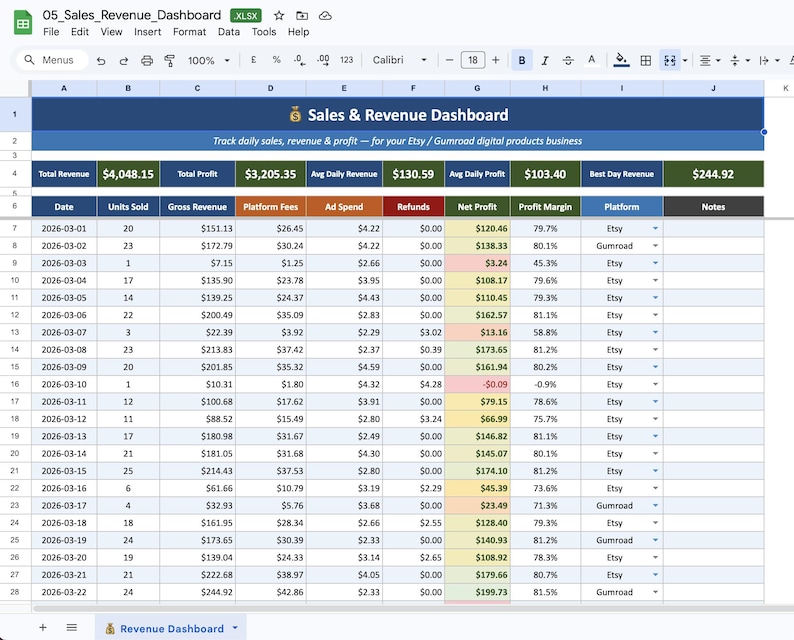Image resolution: width=794 pixels, height=640 pixels.
Task: Open vertical align options
Action: [739, 61]
